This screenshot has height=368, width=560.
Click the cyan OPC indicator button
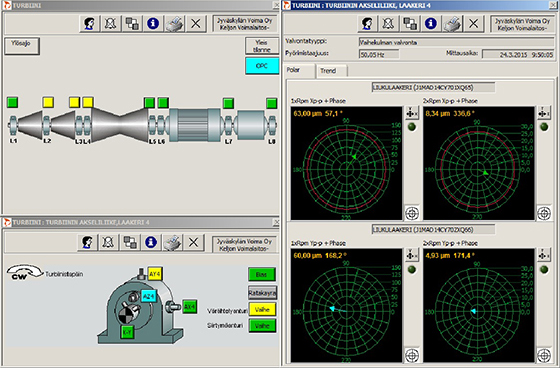coord(262,66)
